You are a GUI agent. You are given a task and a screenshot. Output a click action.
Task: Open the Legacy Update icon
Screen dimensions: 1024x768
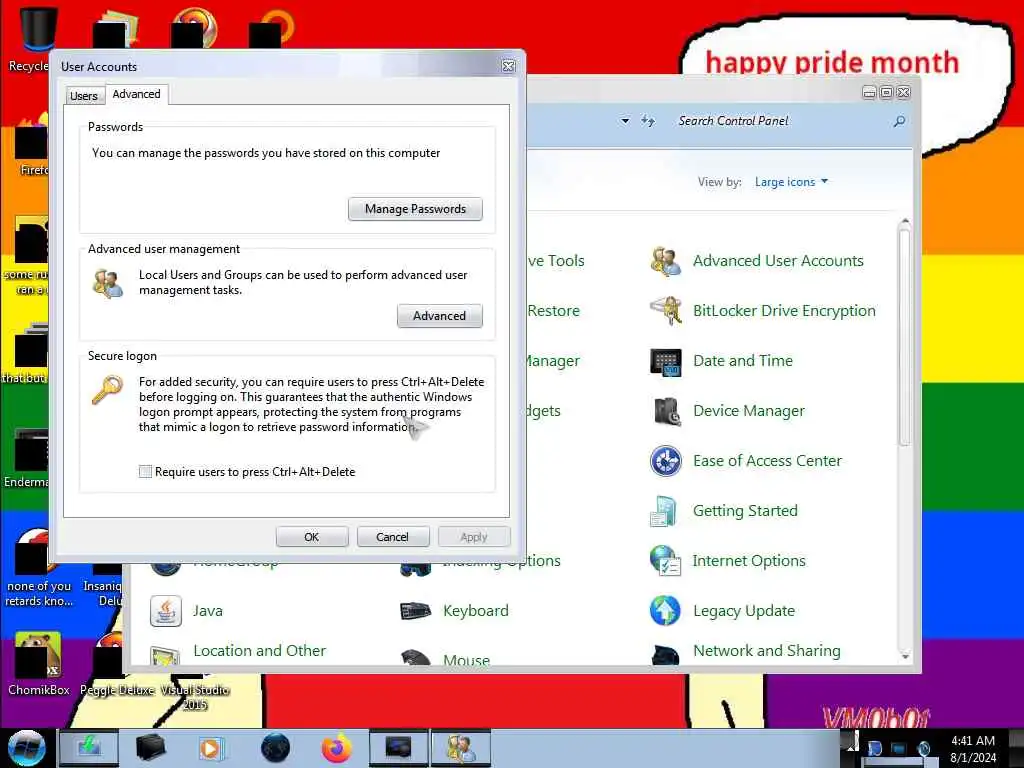click(x=665, y=611)
